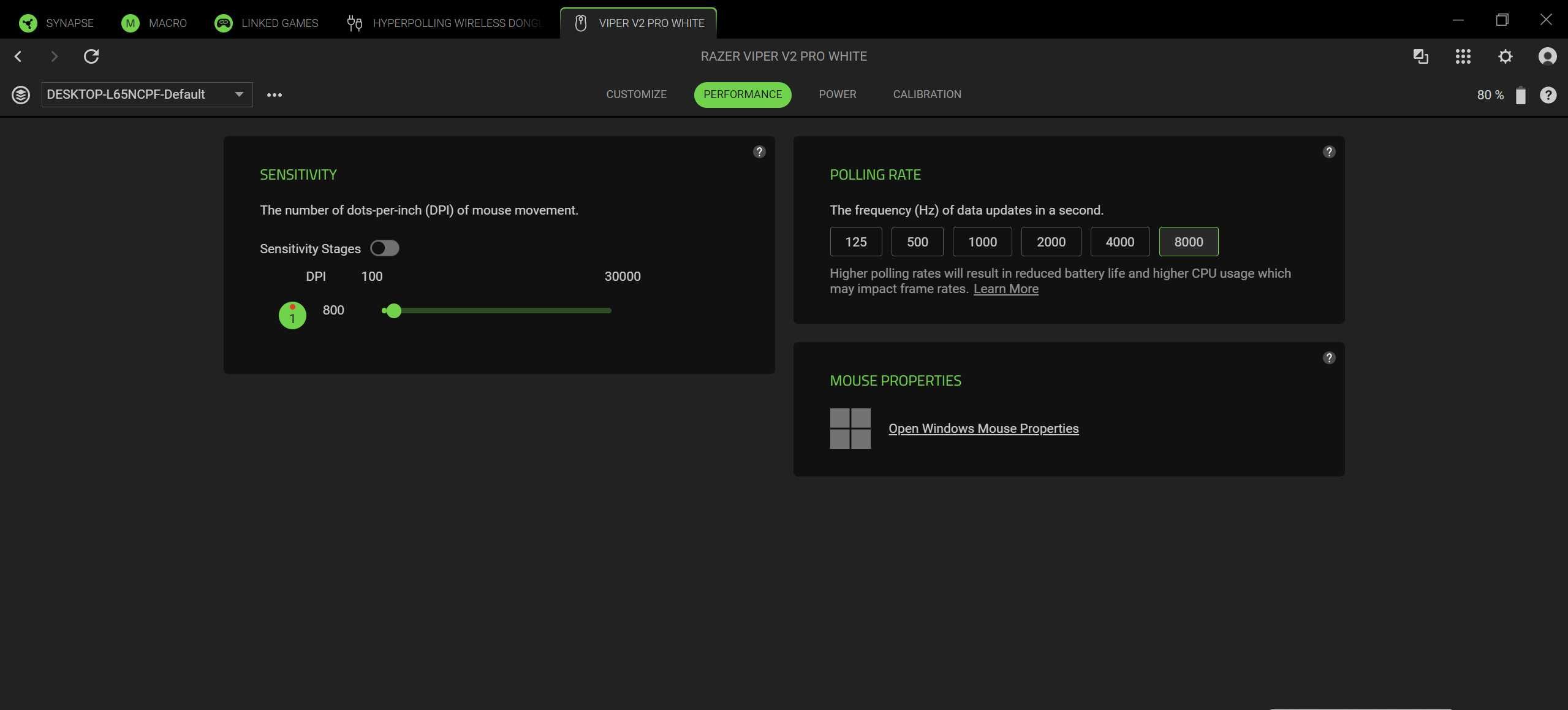Switch to the Customize section
The width and height of the screenshot is (1568, 710).
[x=636, y=94]
